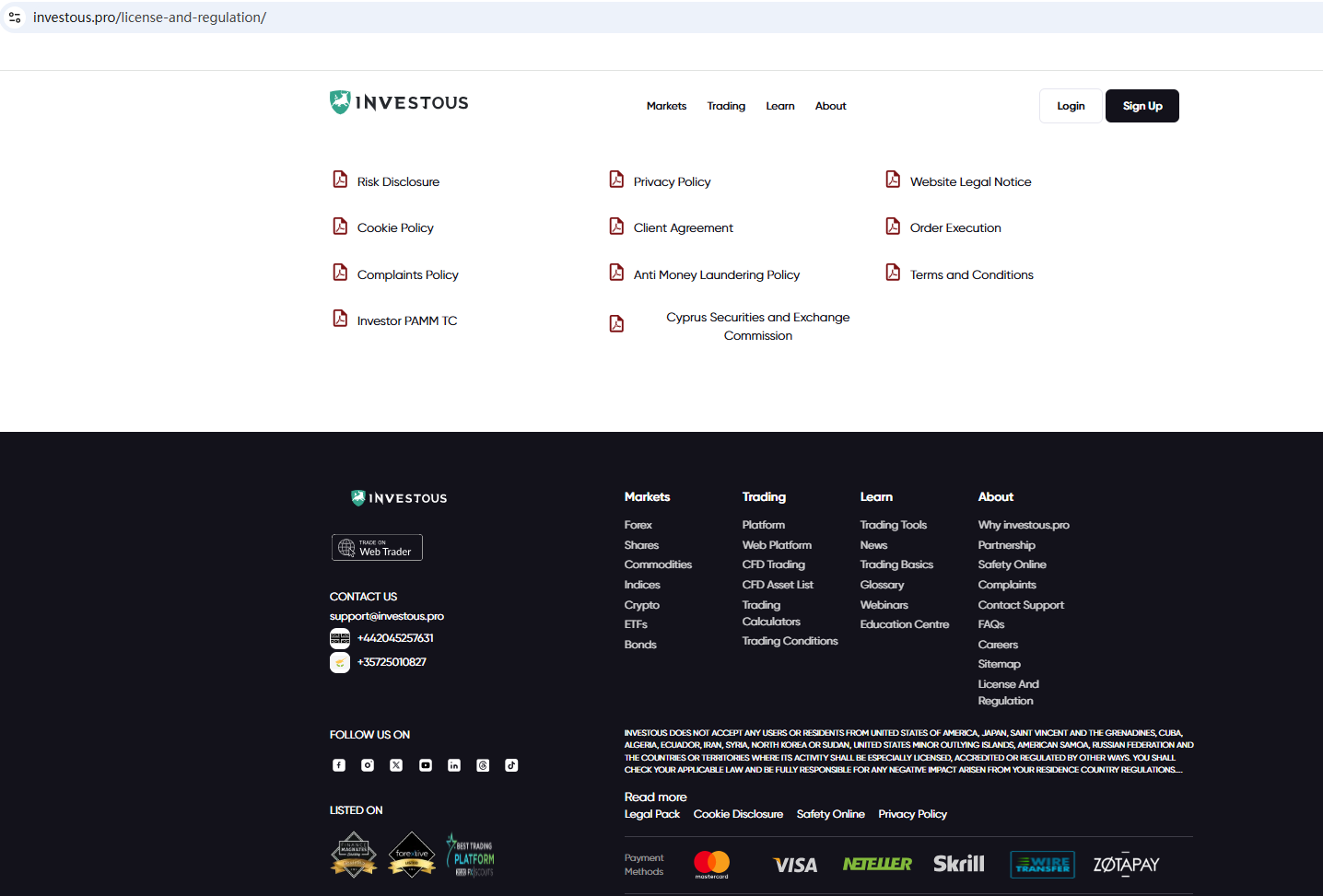Open the YouTube social icon
Screen dimensions: 1323x896
coord(426,765)
